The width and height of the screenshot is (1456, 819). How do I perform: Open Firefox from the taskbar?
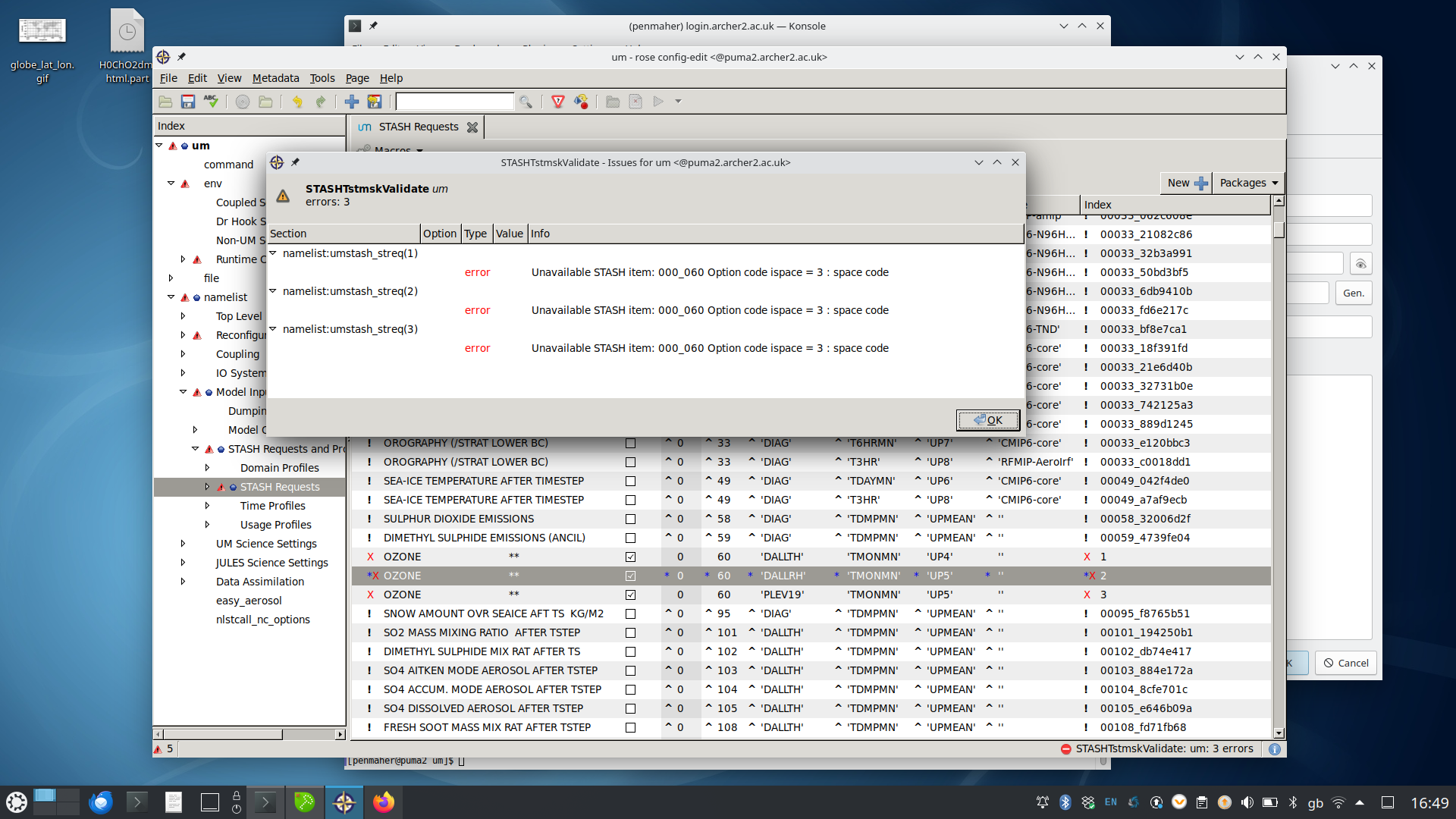click(x=384, y=802)
